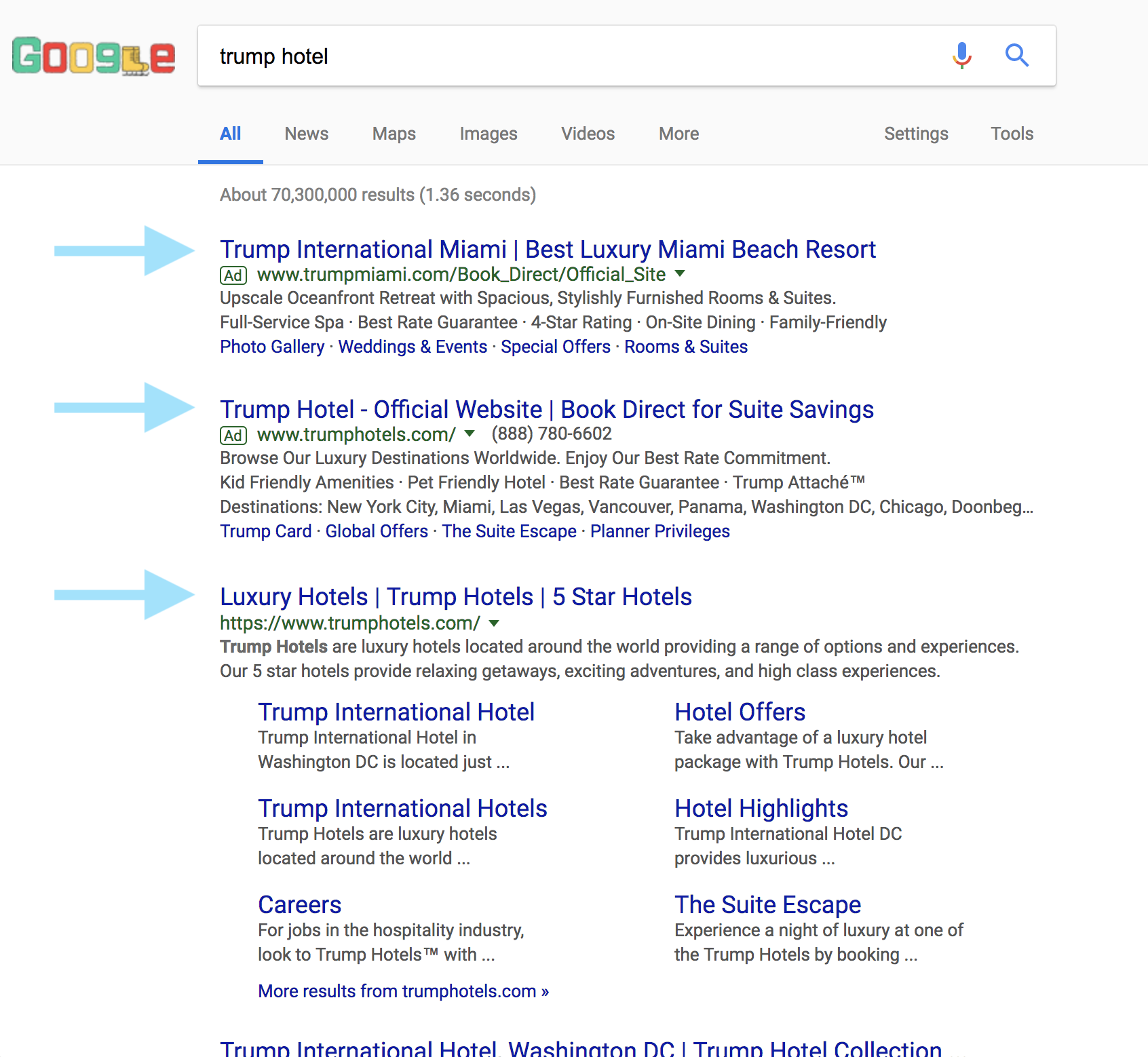Open the More search menu

point(678,134)
